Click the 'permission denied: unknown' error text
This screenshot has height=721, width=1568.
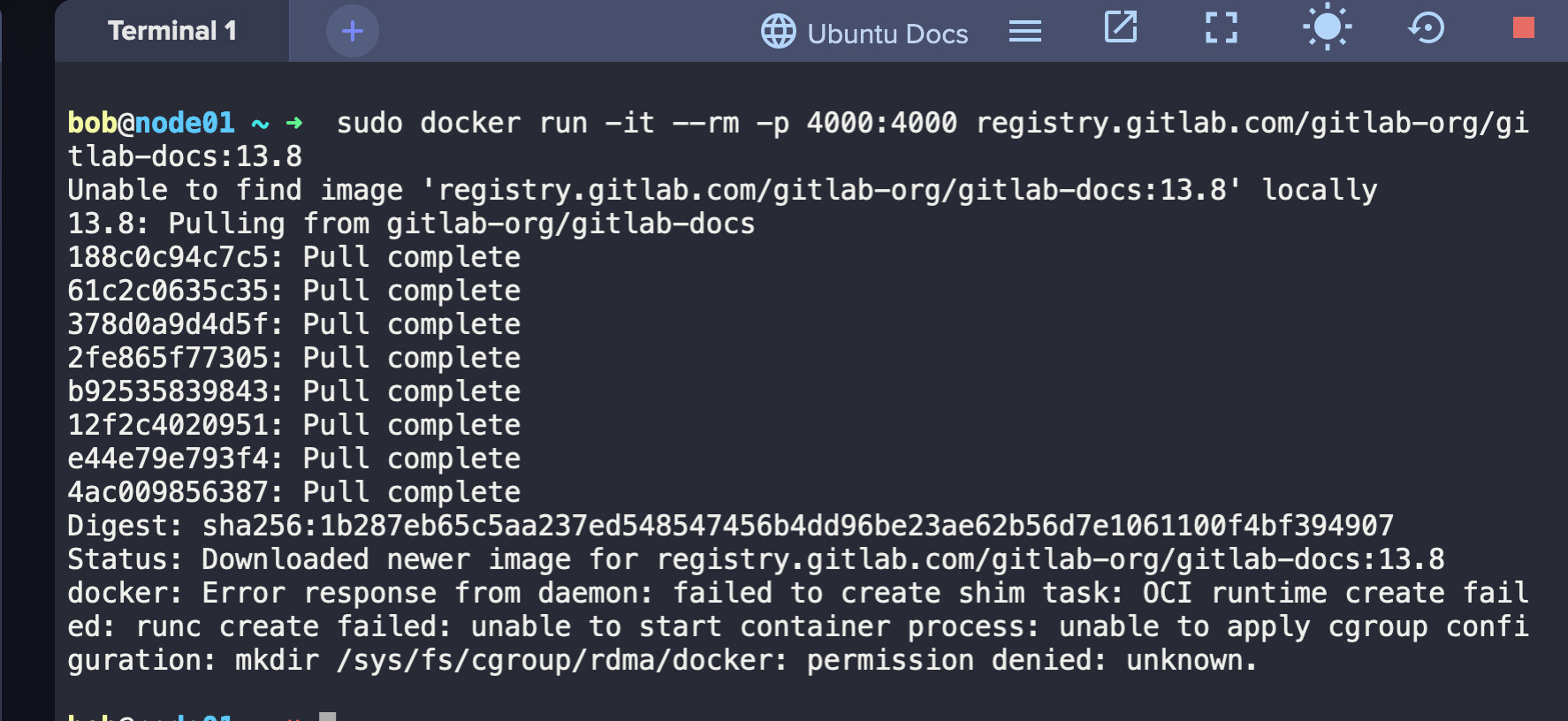1031,660
